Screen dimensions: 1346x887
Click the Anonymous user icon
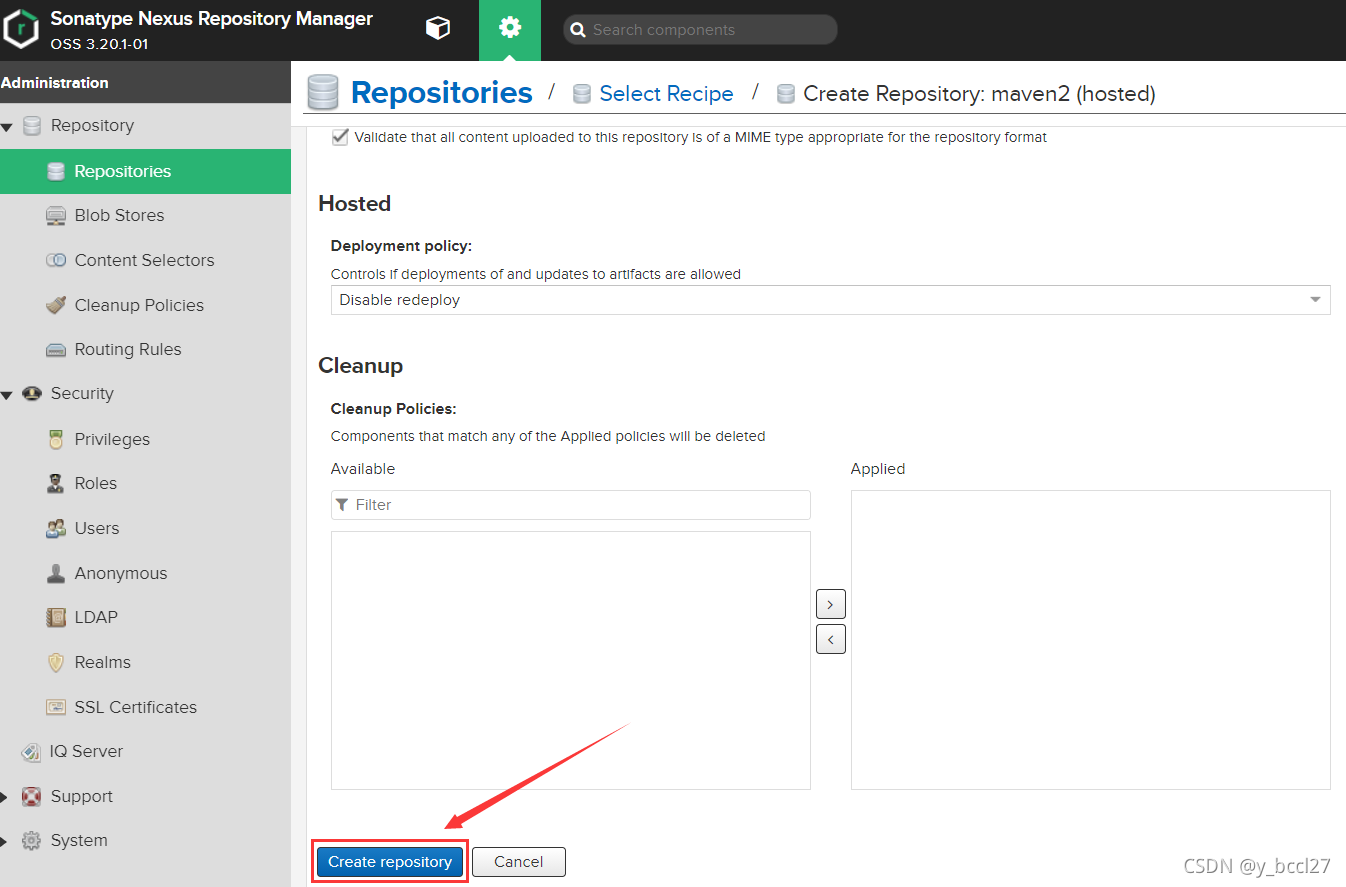[x=56, y=573]
